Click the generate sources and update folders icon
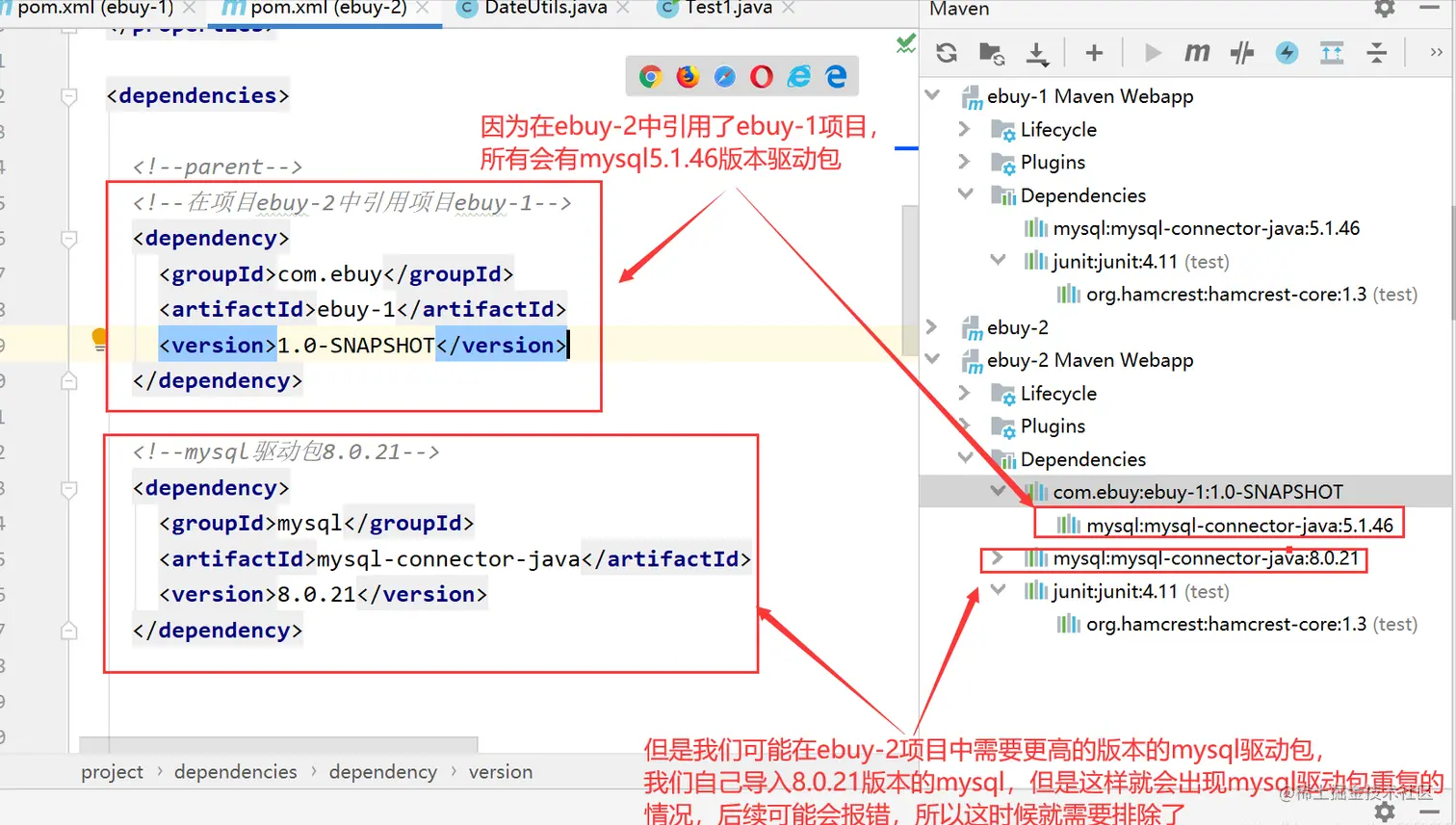Image resolution: width=1456 pixels, height=825 pixels. point(991,53)
